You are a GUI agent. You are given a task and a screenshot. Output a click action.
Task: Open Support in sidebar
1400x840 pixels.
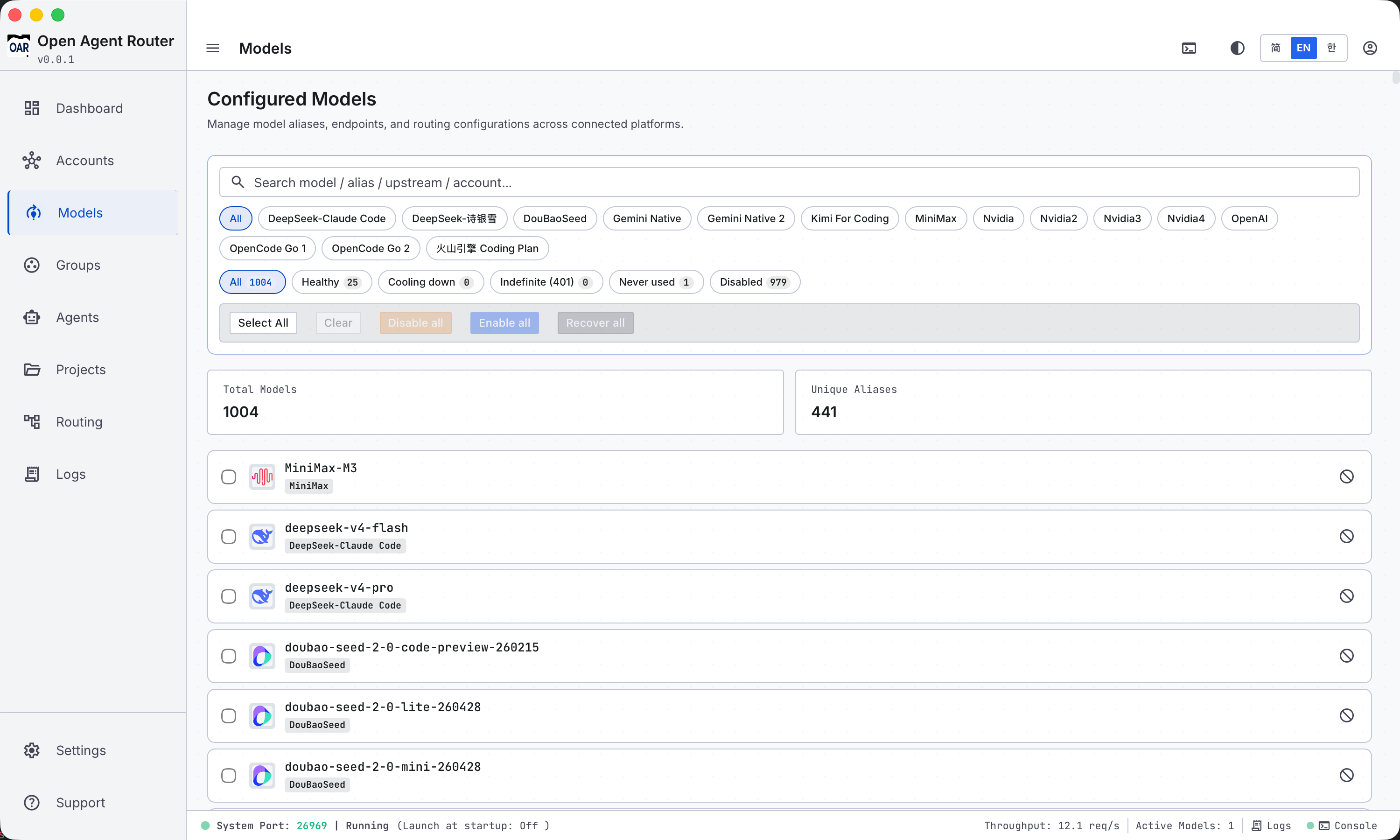pyautogui.click(x=93, y=803)
